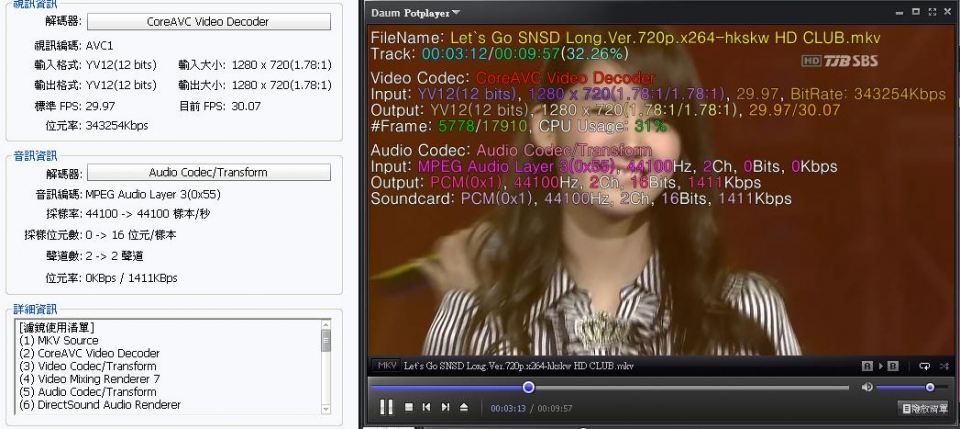Close the Potplayer window

tap(949, 12)
